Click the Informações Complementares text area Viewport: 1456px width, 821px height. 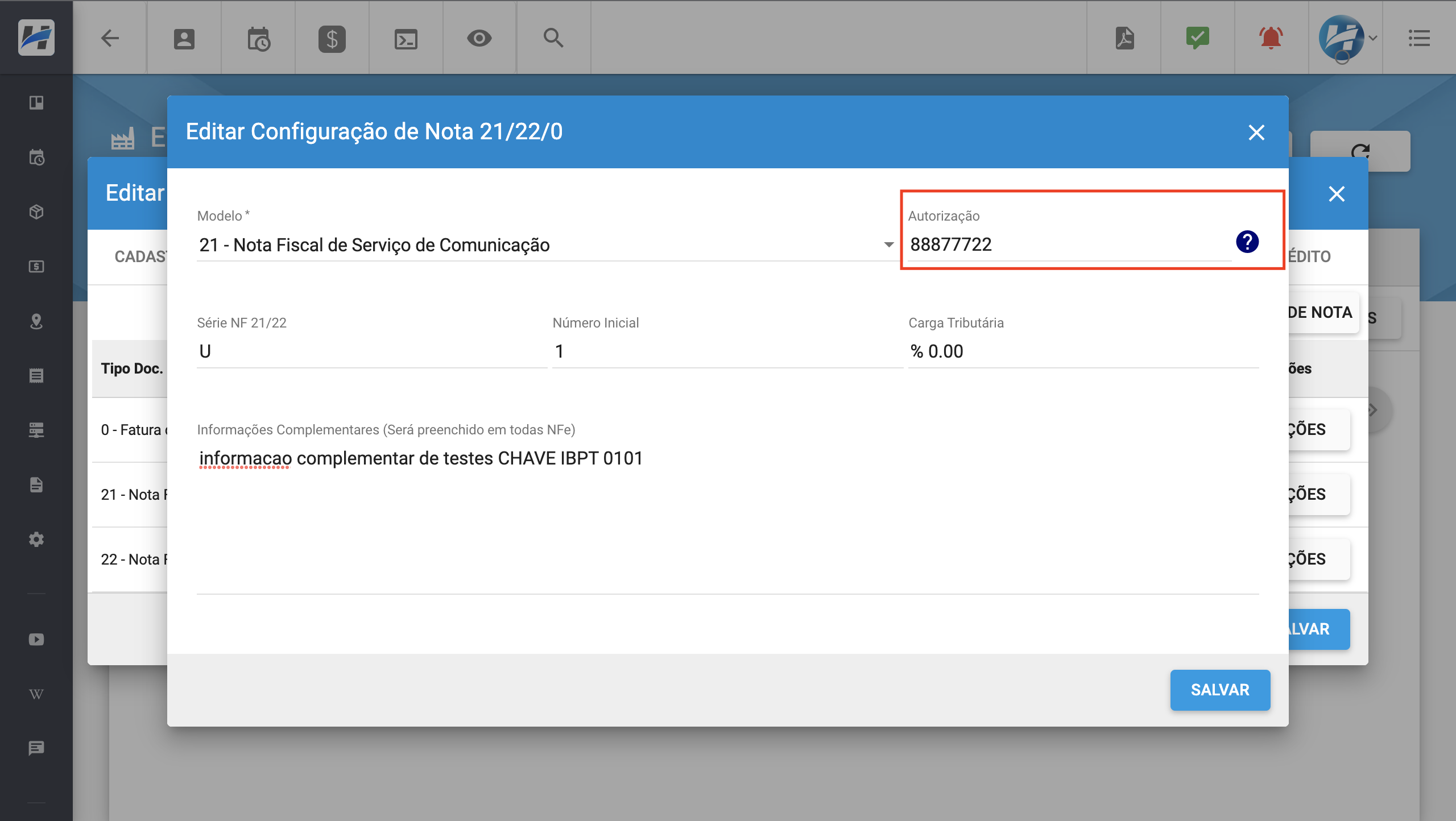pos(728,519)
